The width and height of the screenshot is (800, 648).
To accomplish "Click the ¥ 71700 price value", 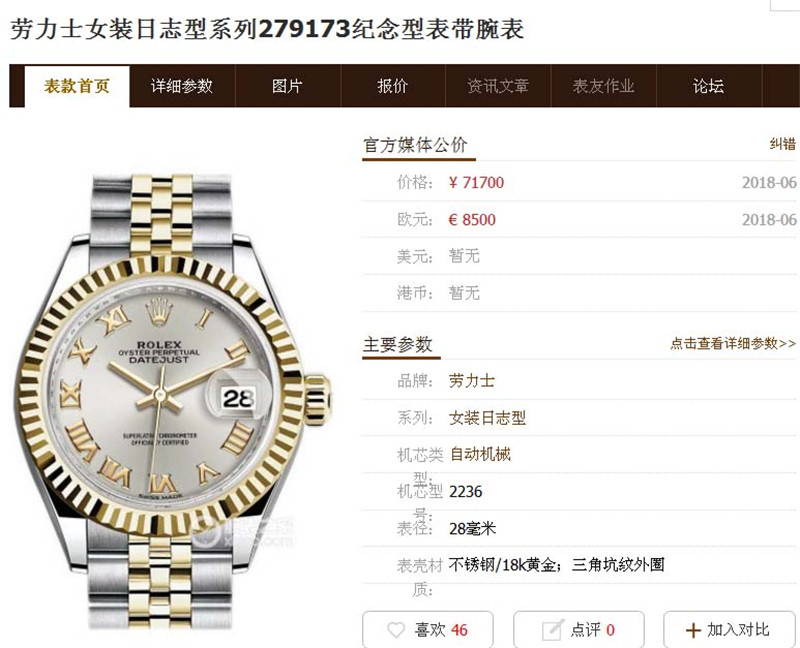I will [476, 182].
